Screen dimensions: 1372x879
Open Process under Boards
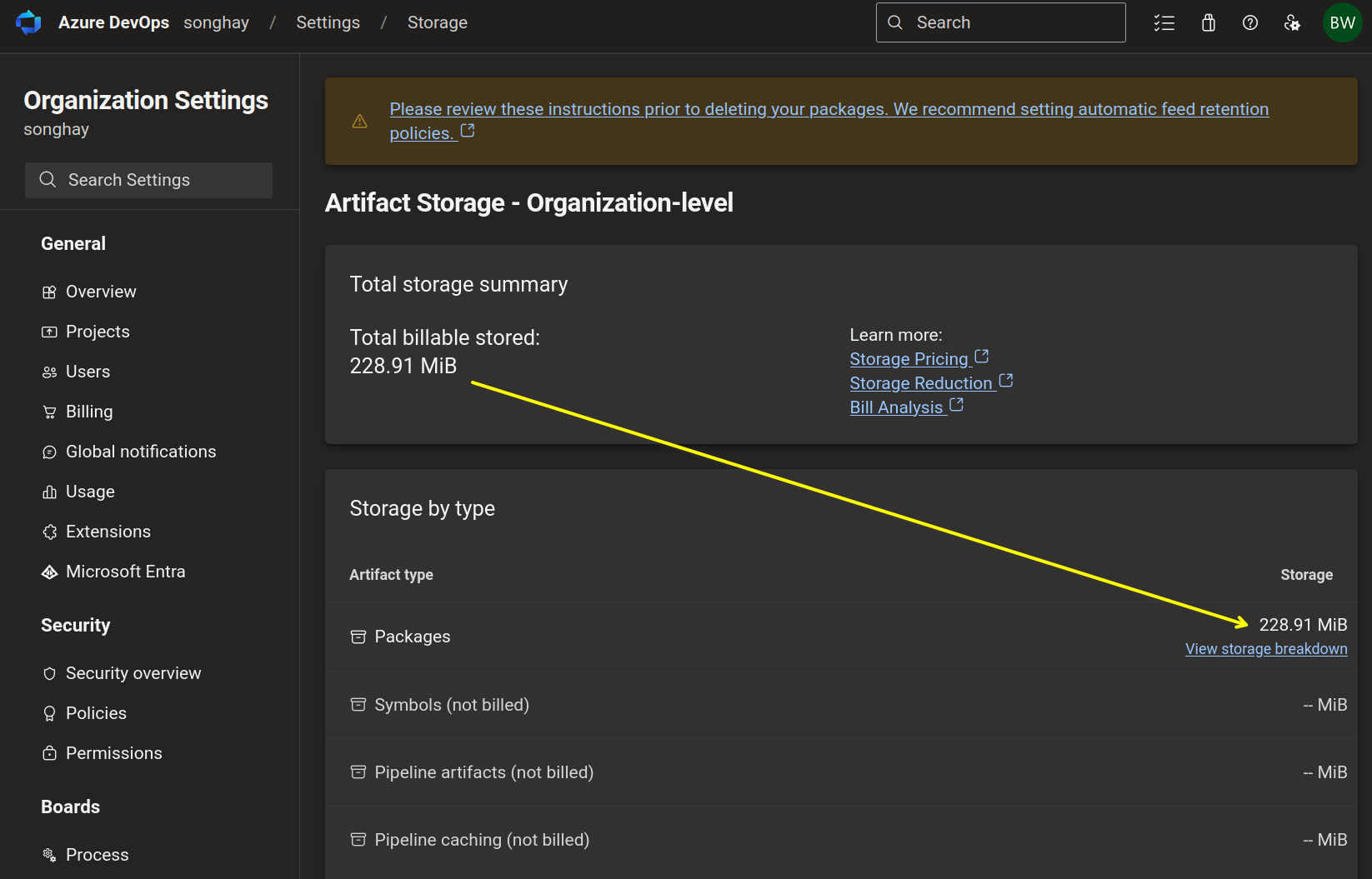(x=97, y=855)
